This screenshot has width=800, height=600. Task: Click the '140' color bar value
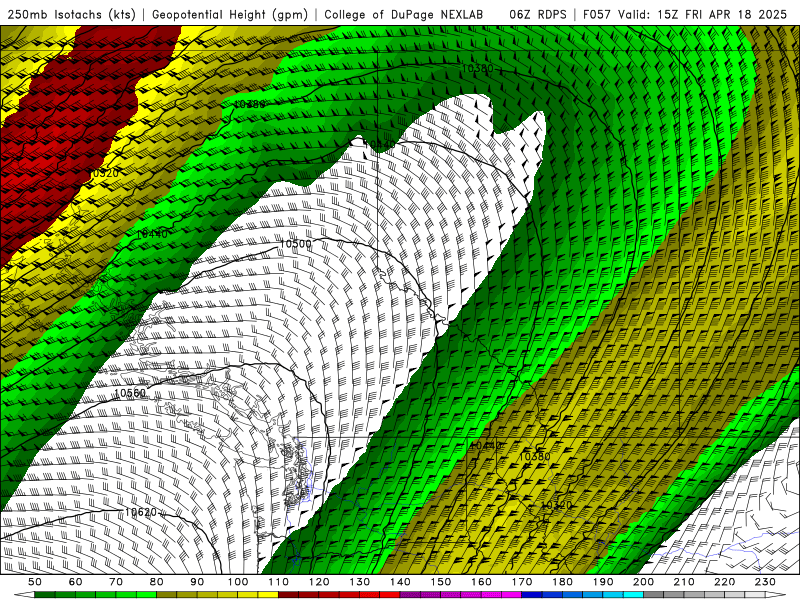pyautogui.click(x=400, y=582)
